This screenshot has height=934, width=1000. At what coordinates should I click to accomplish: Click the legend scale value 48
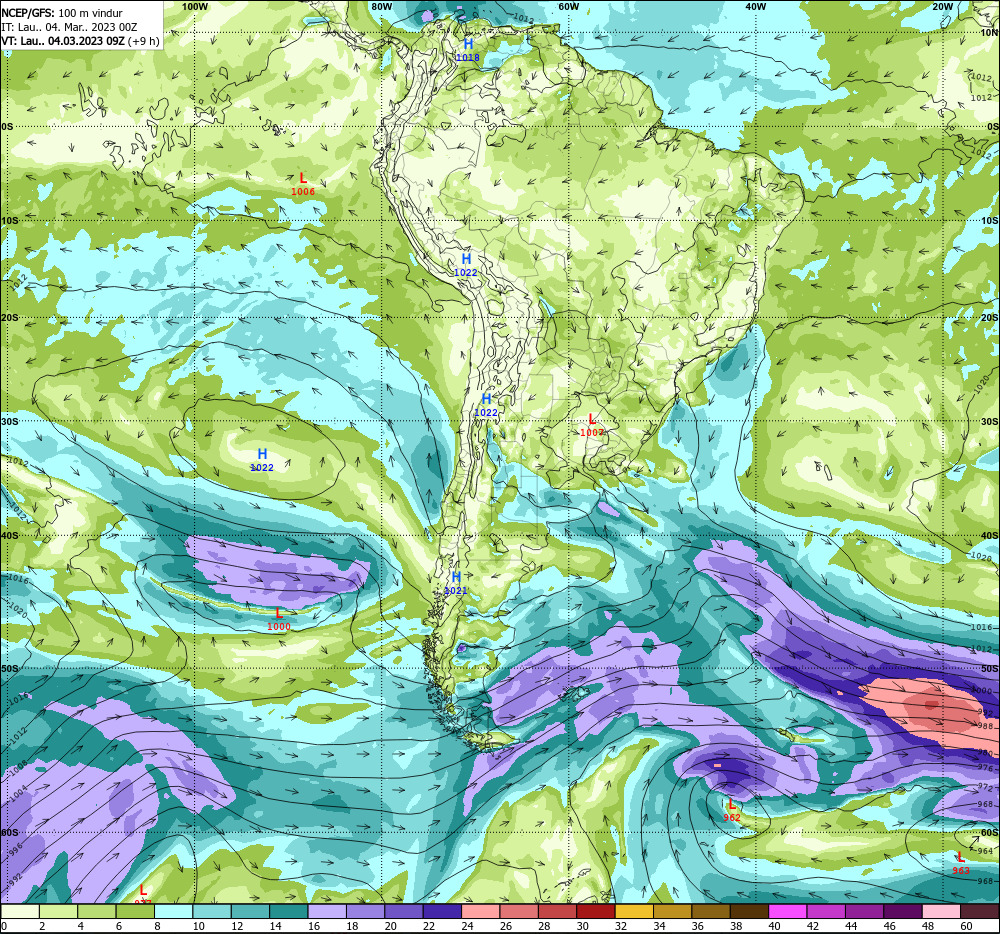[928, 926]
